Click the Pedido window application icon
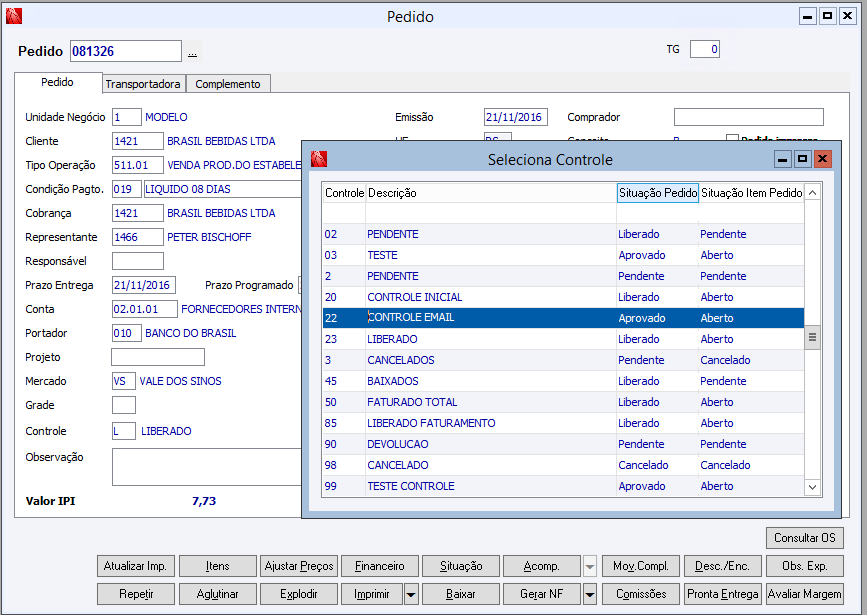 (x=13, y=16)
